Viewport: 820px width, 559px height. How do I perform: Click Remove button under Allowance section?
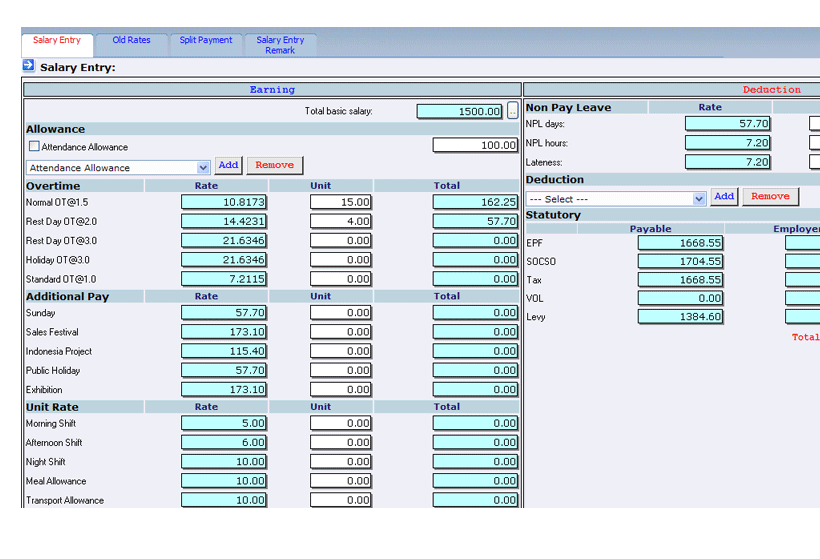274,165
